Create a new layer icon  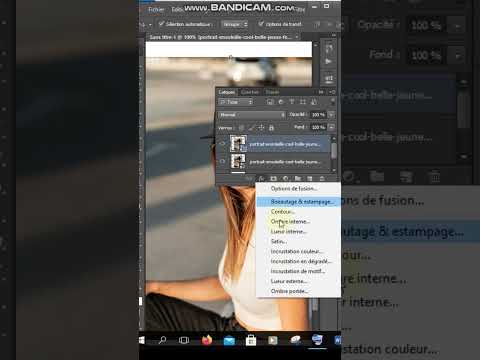(x=310, y=179)
